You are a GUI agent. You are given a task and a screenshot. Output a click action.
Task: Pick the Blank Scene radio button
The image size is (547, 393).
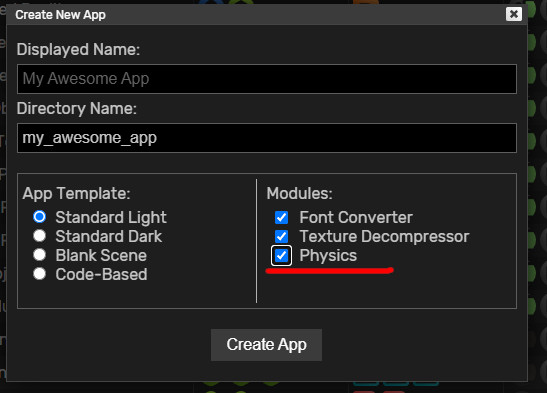click(x=39, y=255)
